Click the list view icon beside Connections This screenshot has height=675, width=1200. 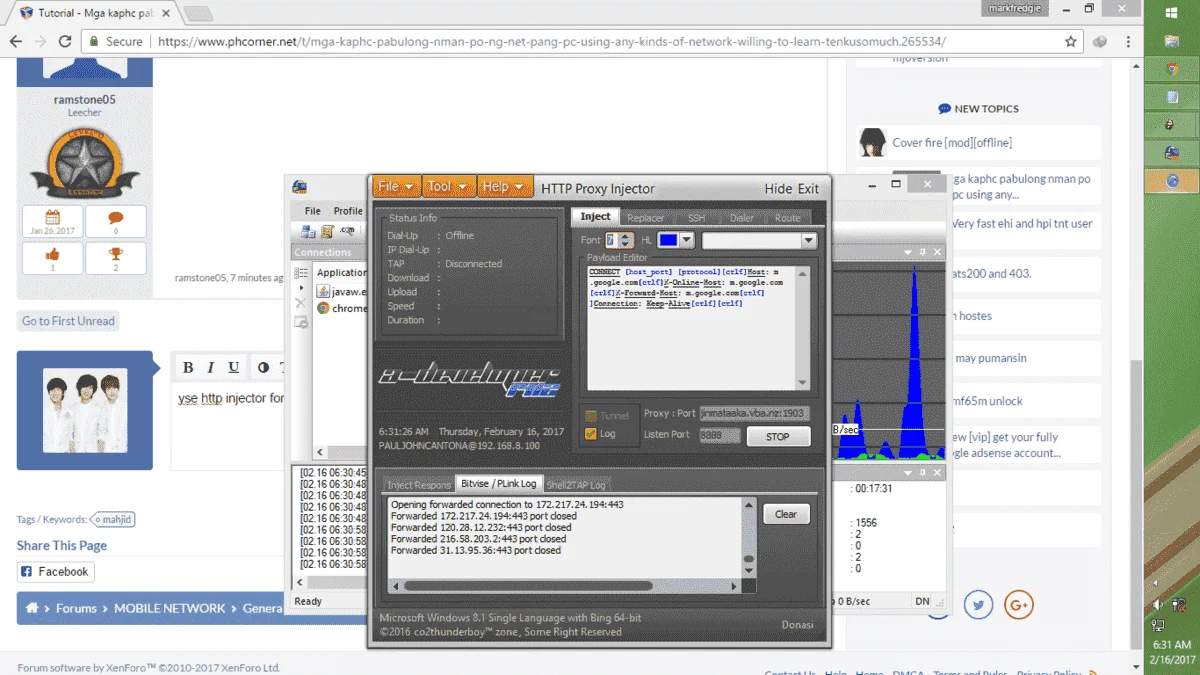[301, 273]
